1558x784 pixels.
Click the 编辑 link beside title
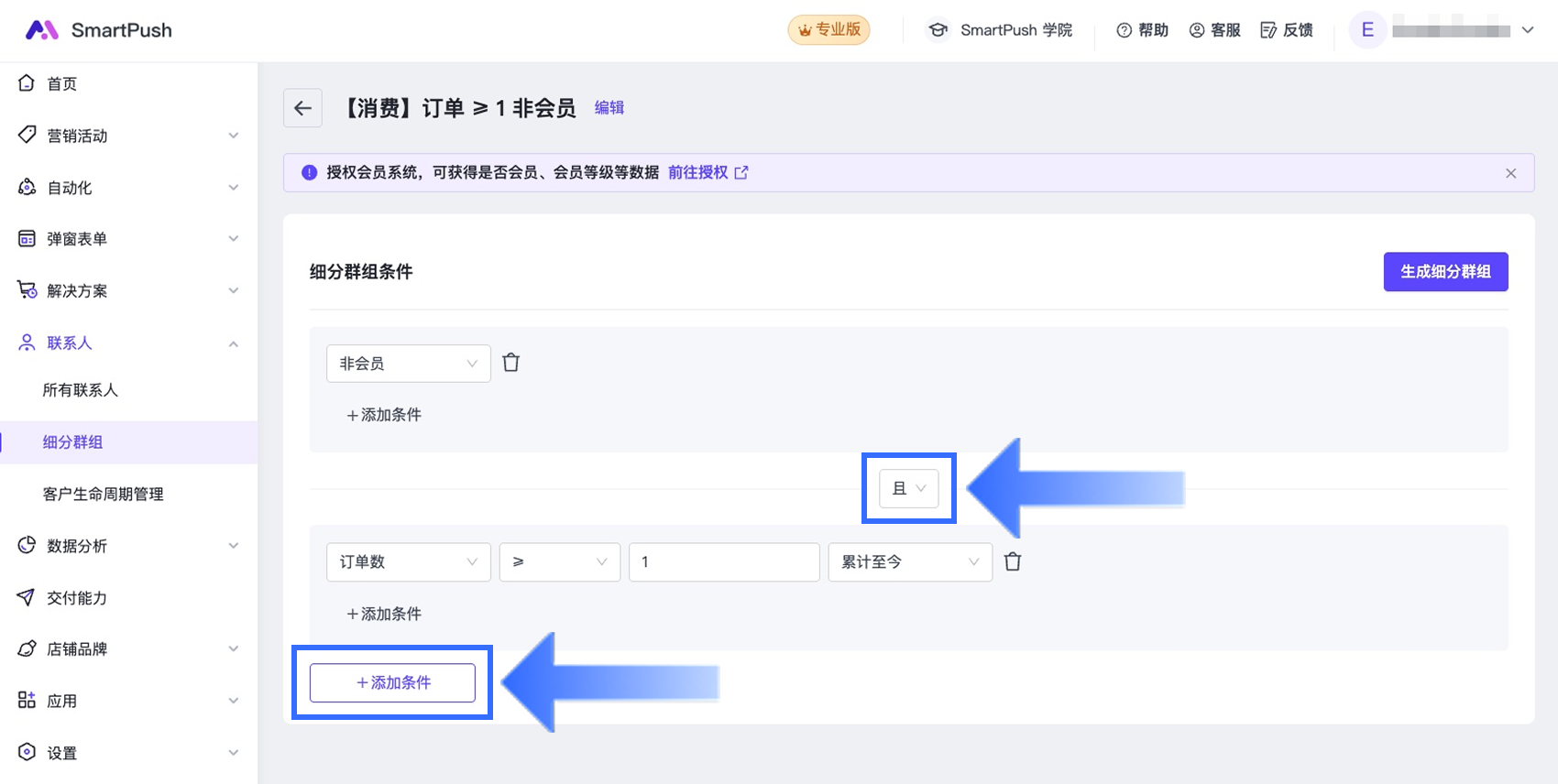pyautogui.click(x=609, y=108)
